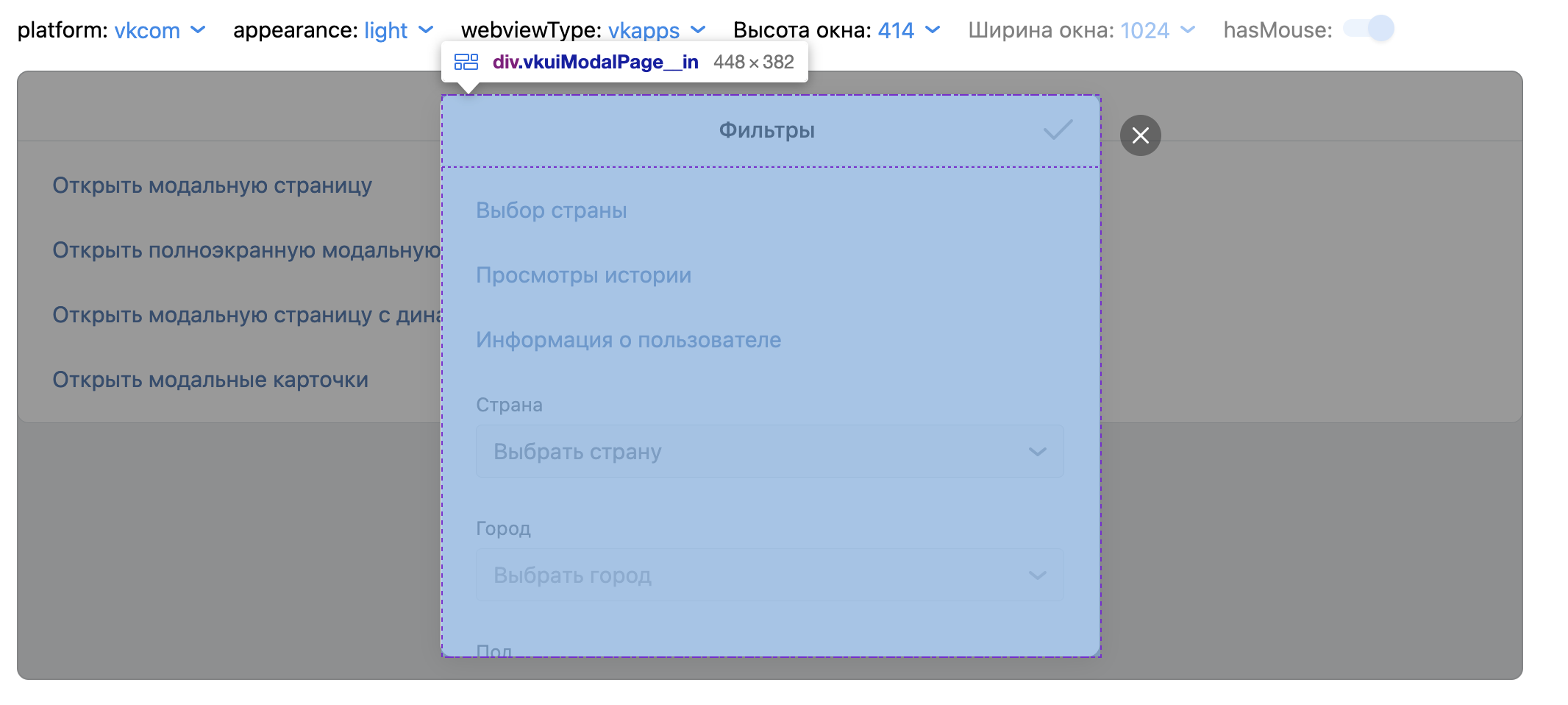Open the Высота окна 414 dropdown
Image resolution: width=1568 pixels, height=705 pixels.
[x=909, y=30]
